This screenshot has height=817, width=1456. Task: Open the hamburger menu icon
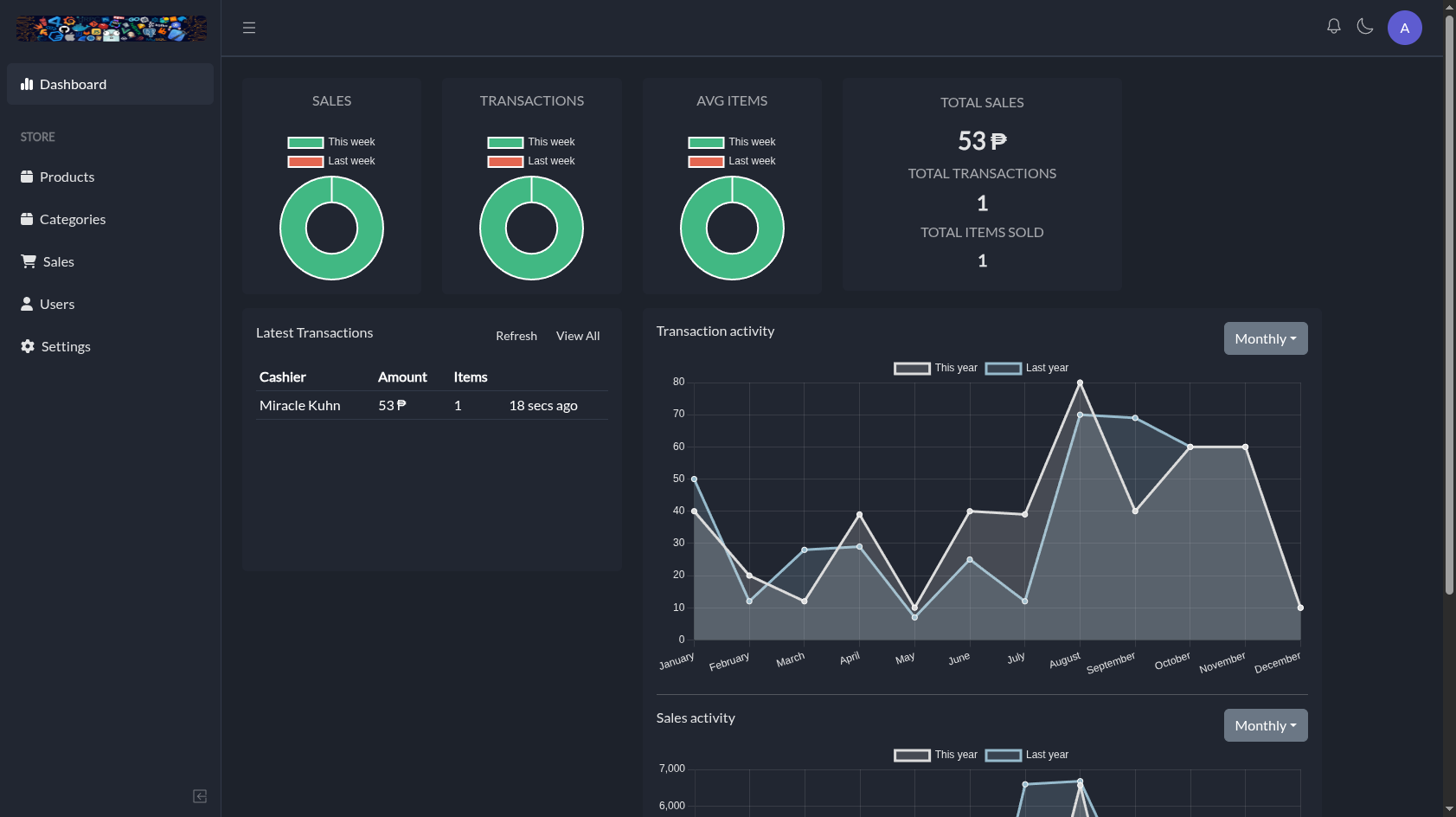pos(249,28)
